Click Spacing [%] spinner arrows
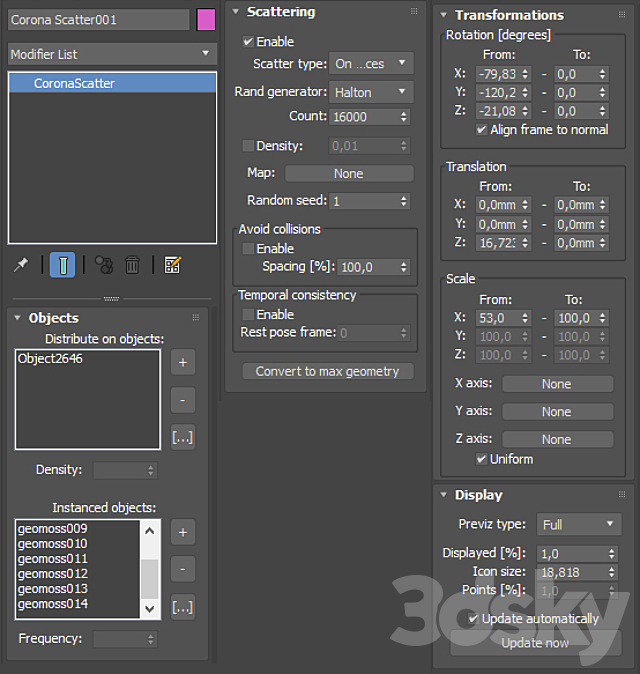This screenshot has height=674, width=640. [x=404, y=267]
